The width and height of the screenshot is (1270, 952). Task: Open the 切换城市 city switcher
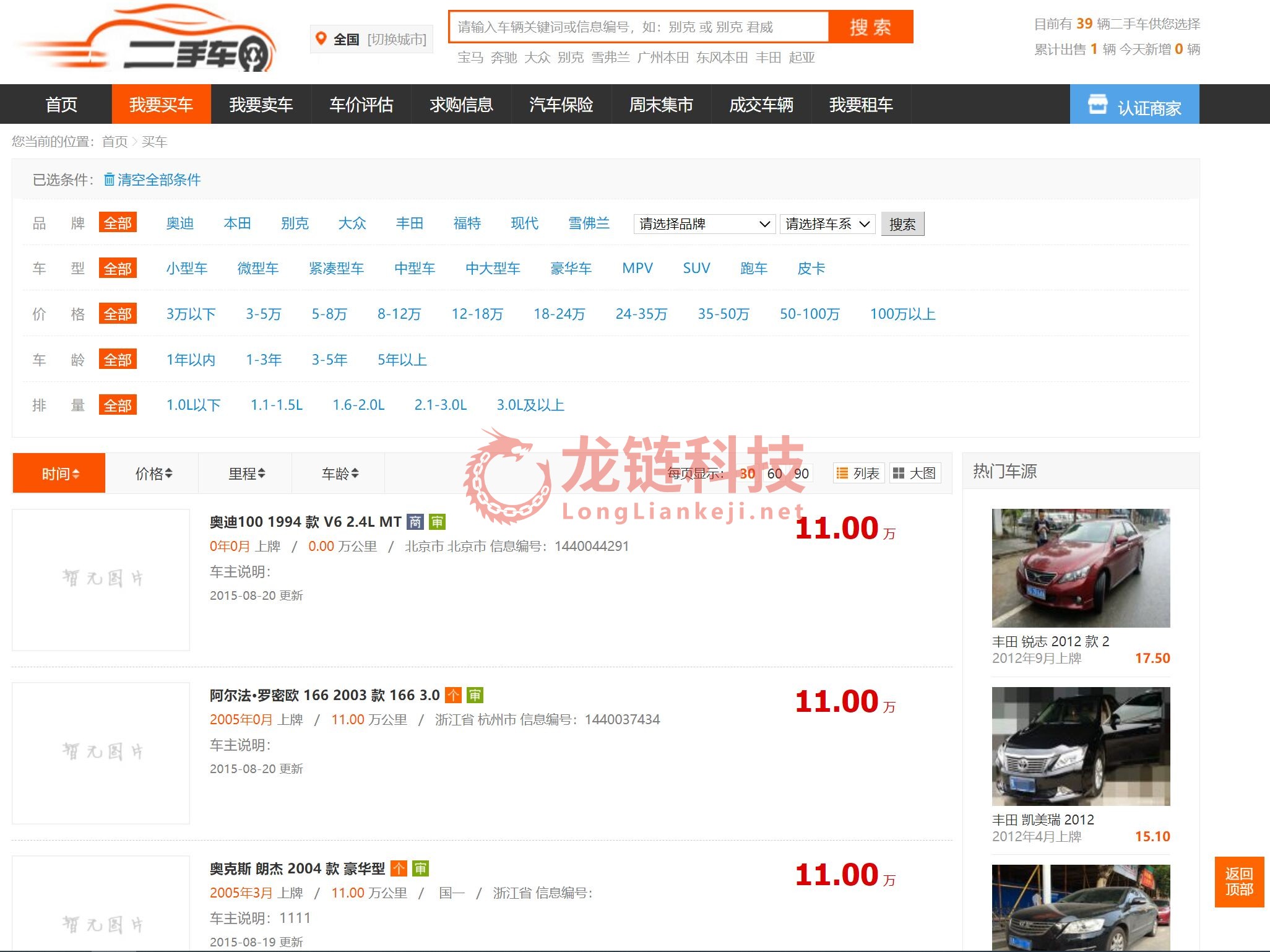[397, 40]
